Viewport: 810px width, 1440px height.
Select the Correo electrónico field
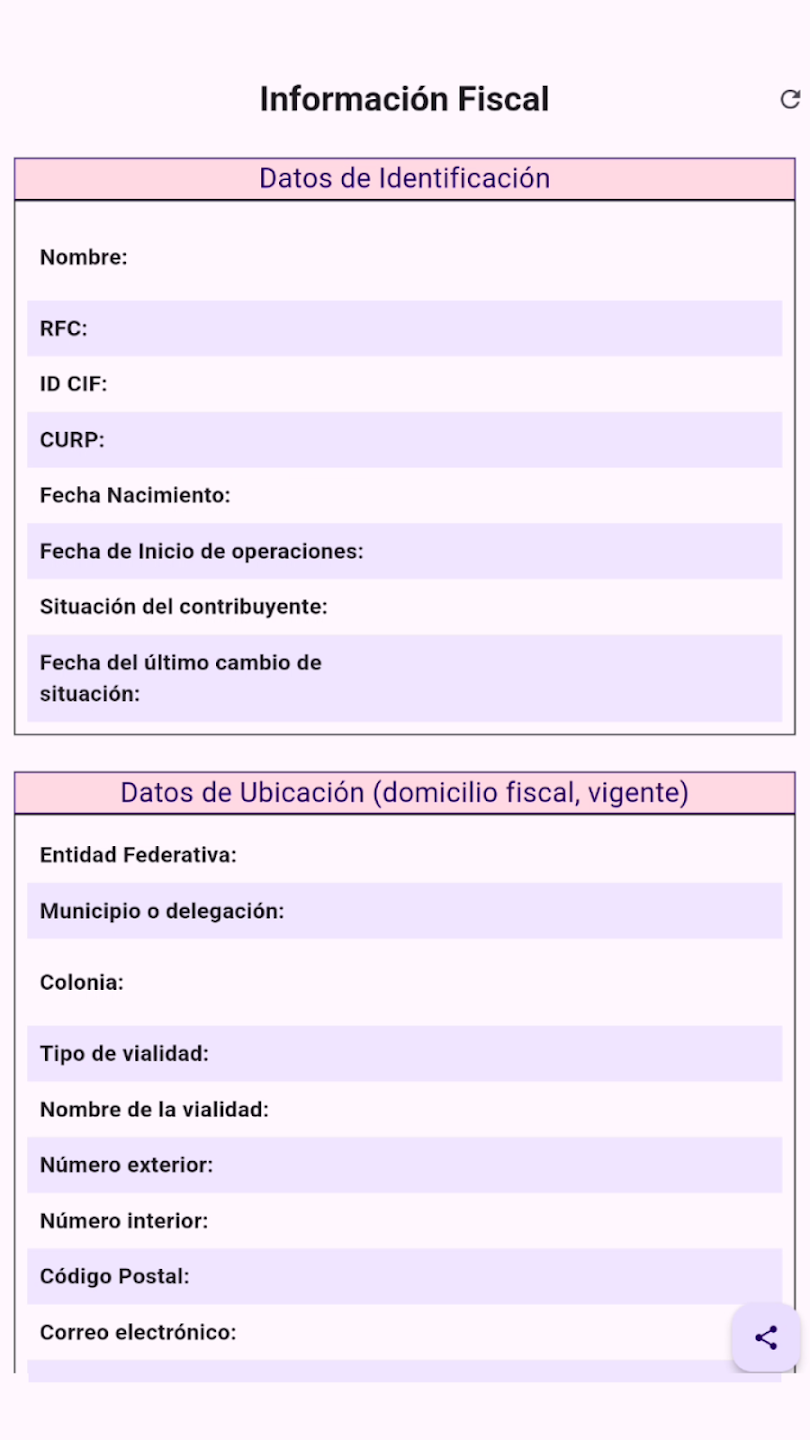[x=405, y=1332]
